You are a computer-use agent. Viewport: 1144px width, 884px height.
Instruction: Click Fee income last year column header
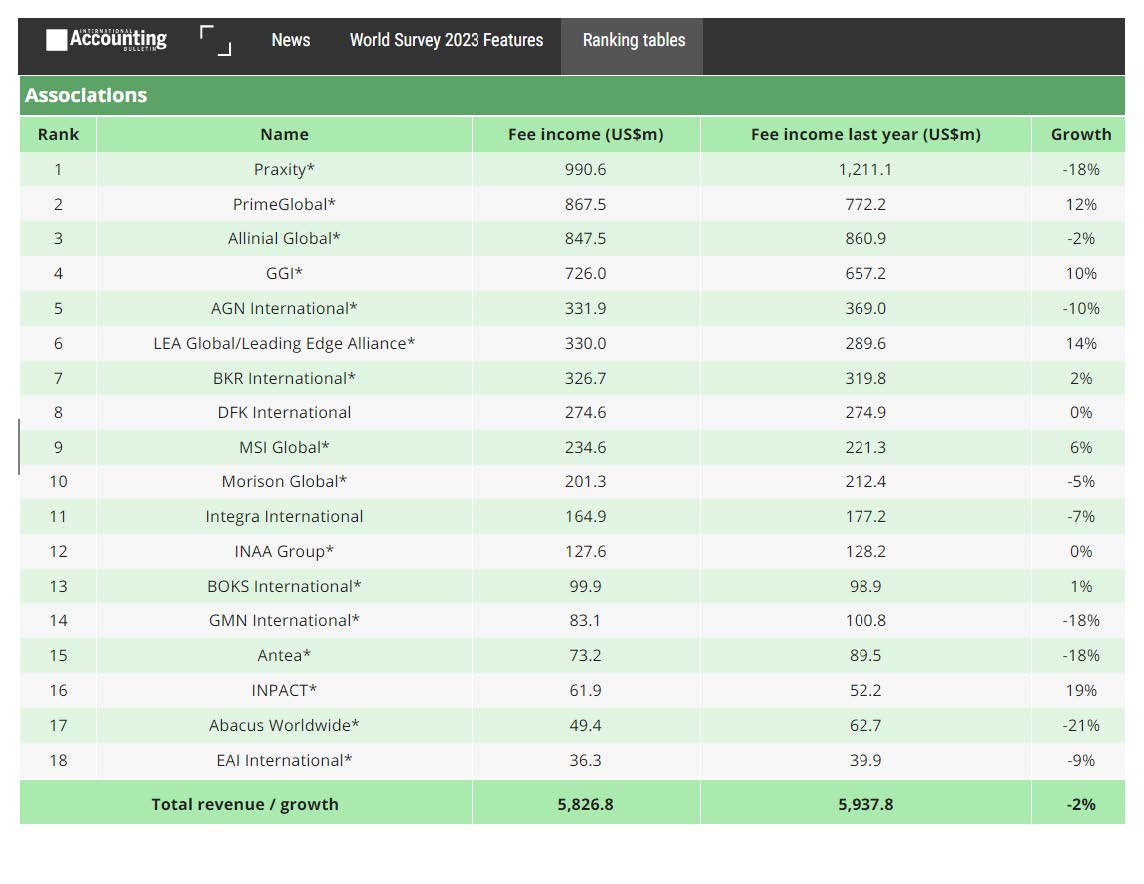click(865, 134)
